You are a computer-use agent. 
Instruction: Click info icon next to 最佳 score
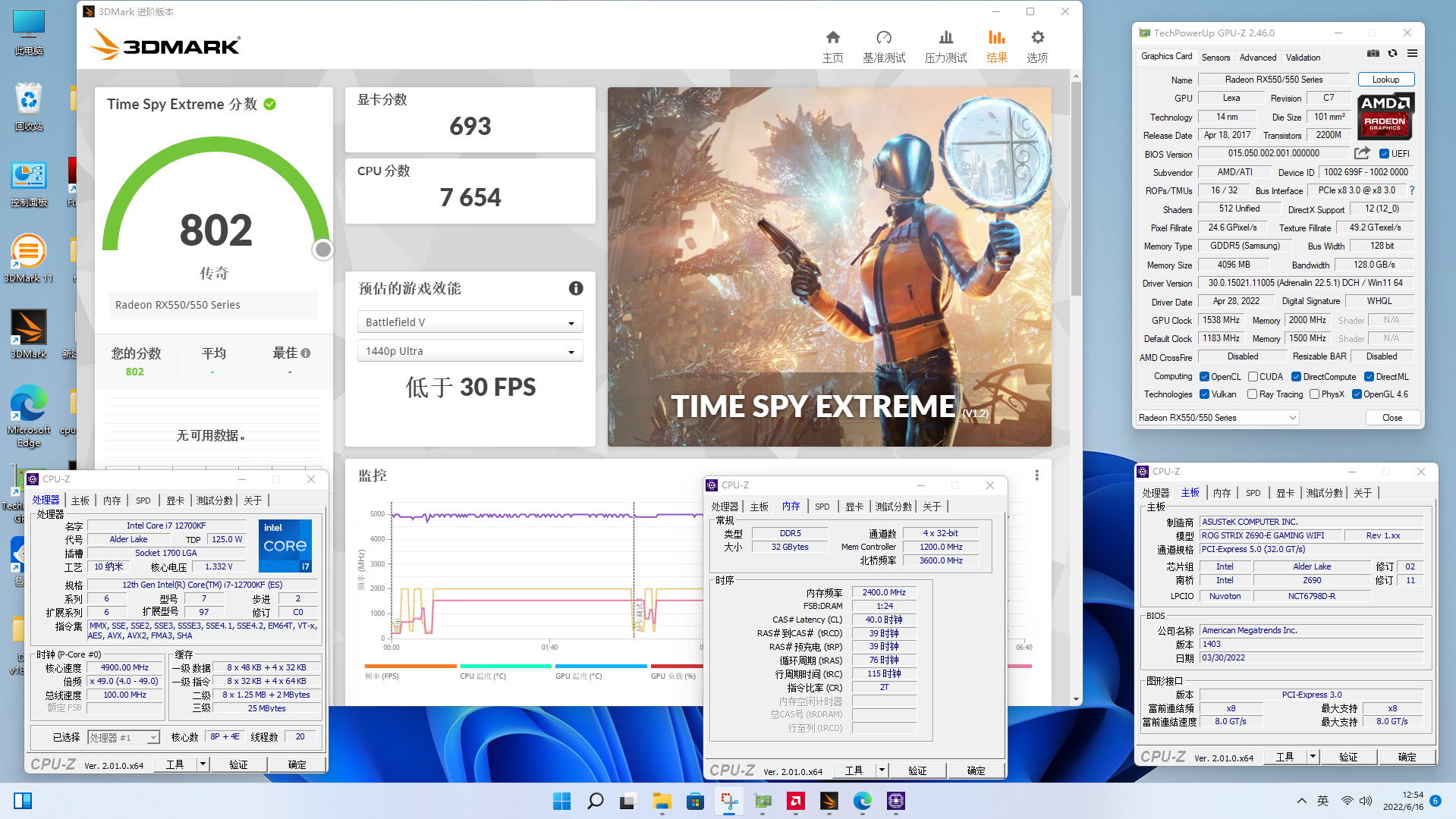pyautogui.click(x=305, y=353)
